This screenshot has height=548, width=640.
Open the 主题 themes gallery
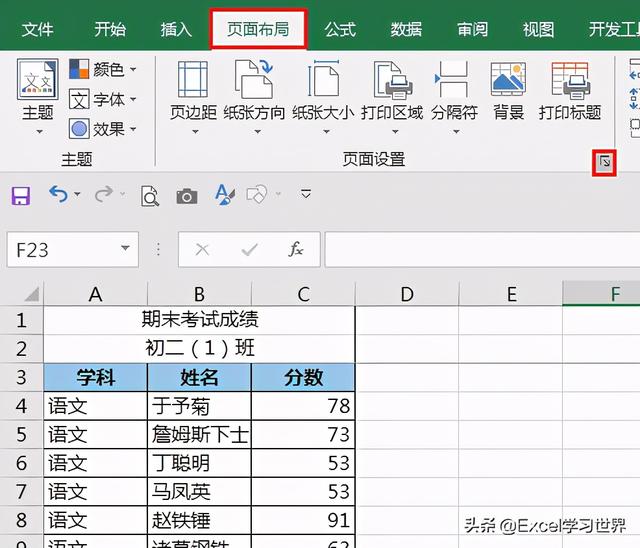point(38,97)
